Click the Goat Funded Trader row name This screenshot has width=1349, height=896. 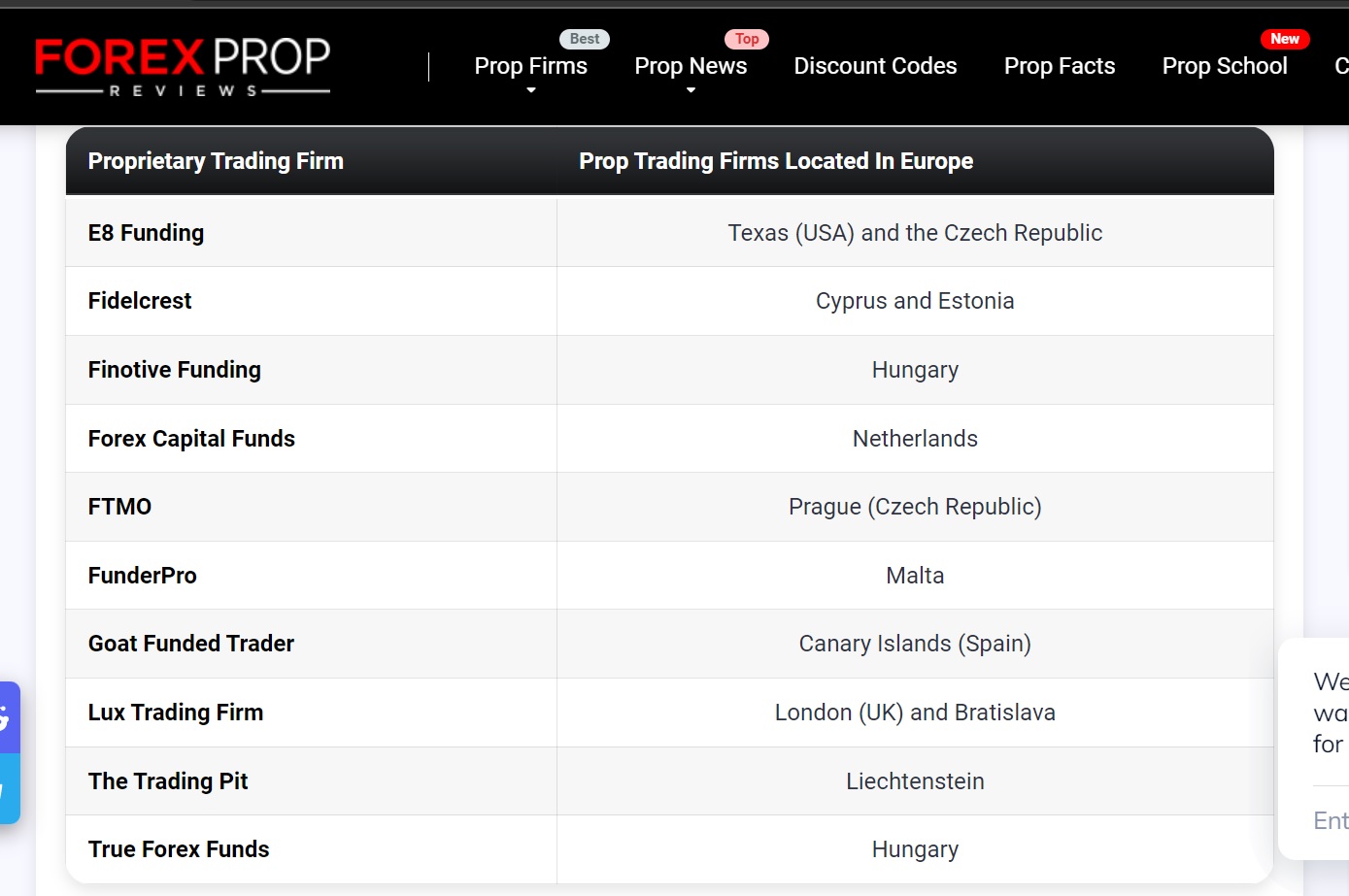tap(191, 644)
